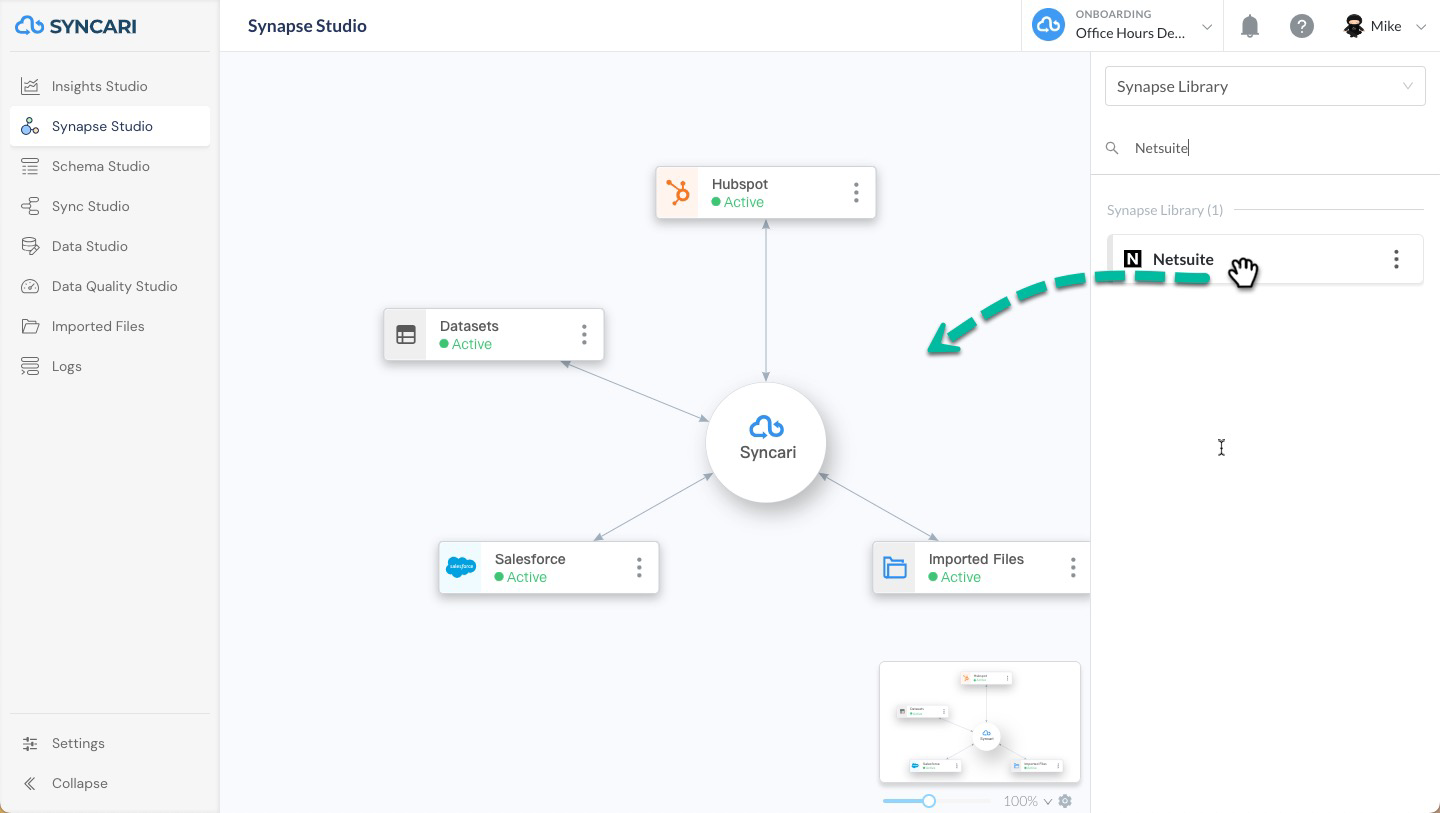
Task: Click the sidebar Imported Files folder icon
Action: (x=30, y=326)
